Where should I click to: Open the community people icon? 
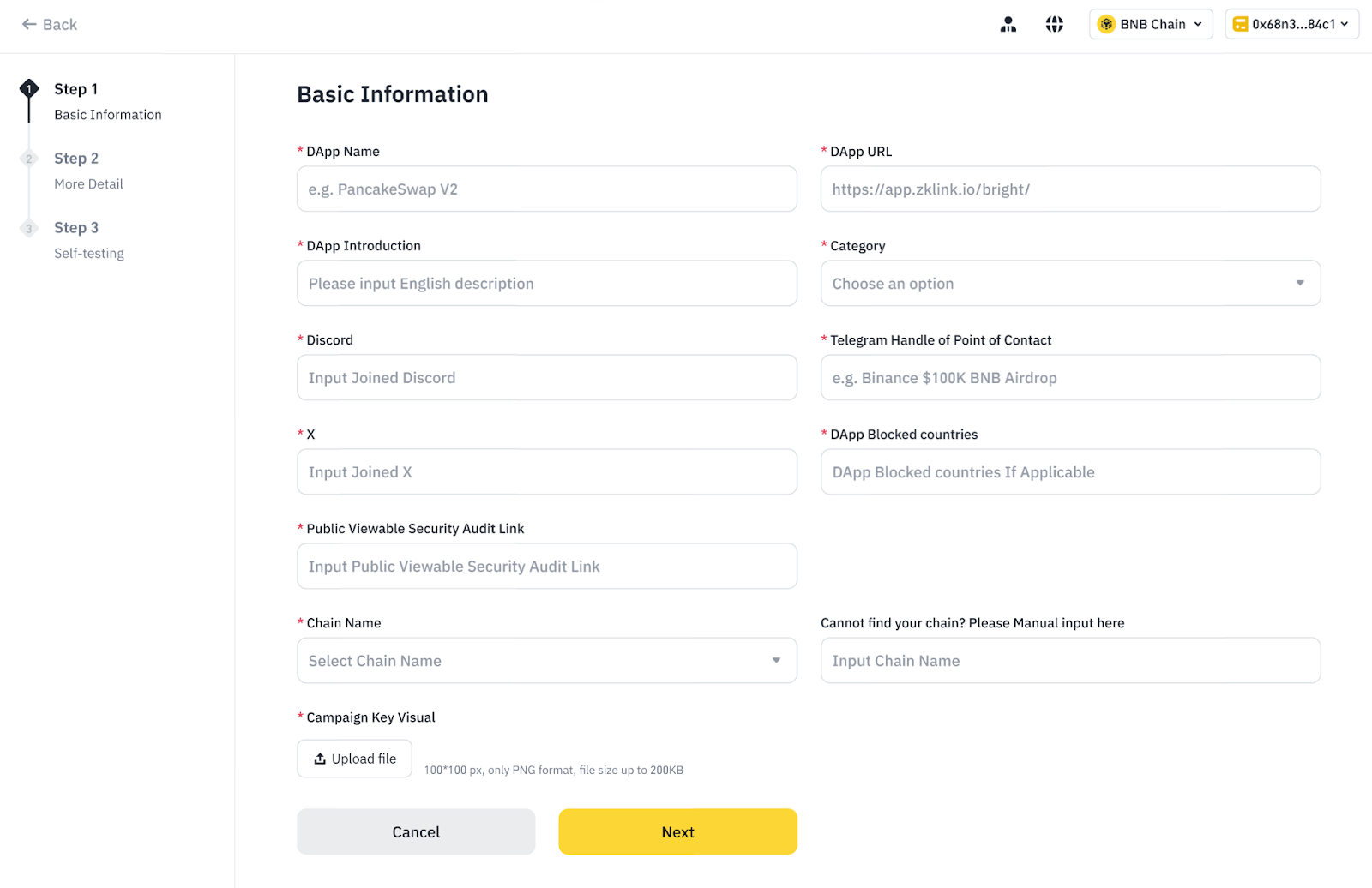click(x=1008, y=25)
